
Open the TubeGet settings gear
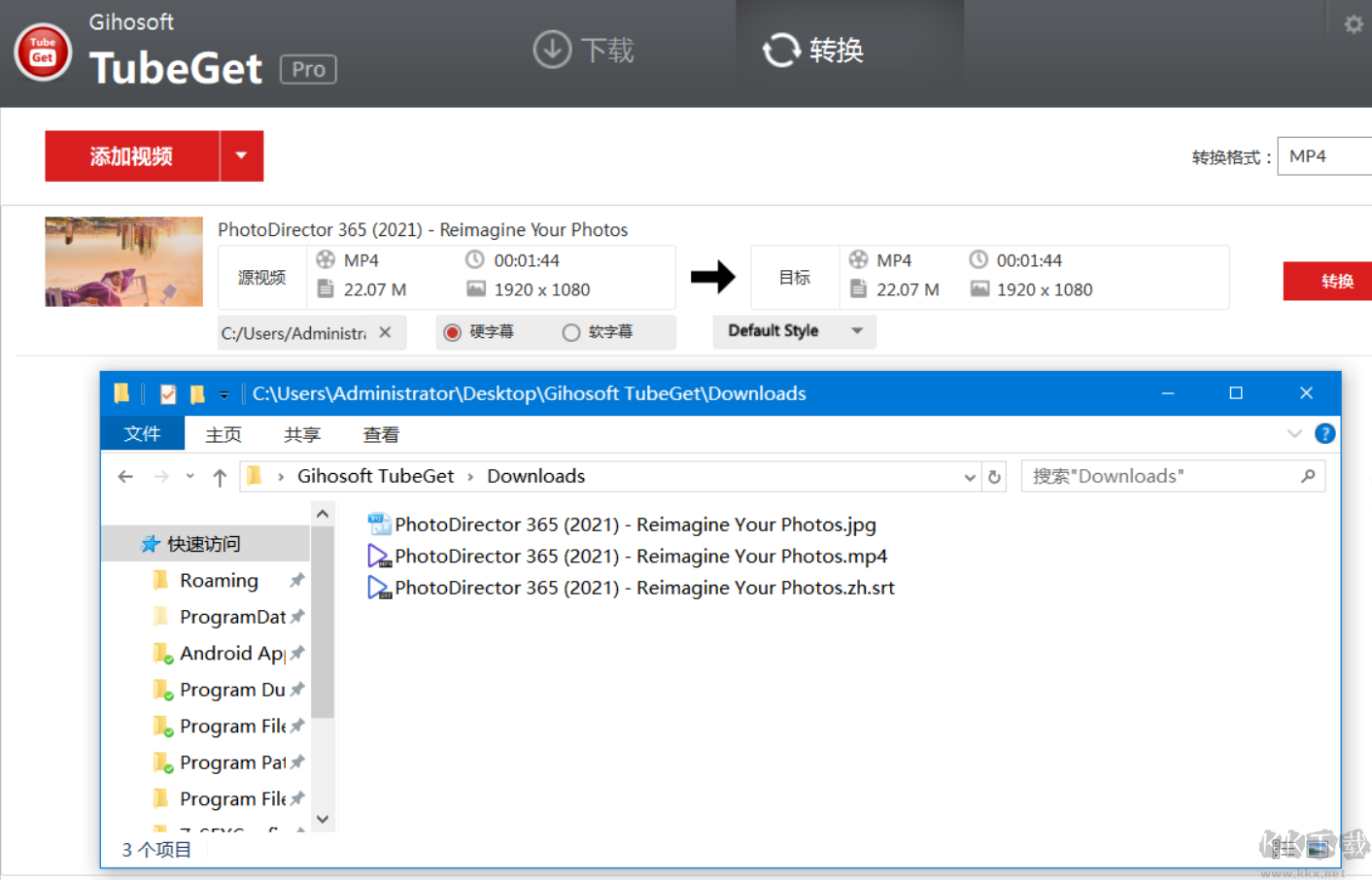click(x=1354, y=24)
